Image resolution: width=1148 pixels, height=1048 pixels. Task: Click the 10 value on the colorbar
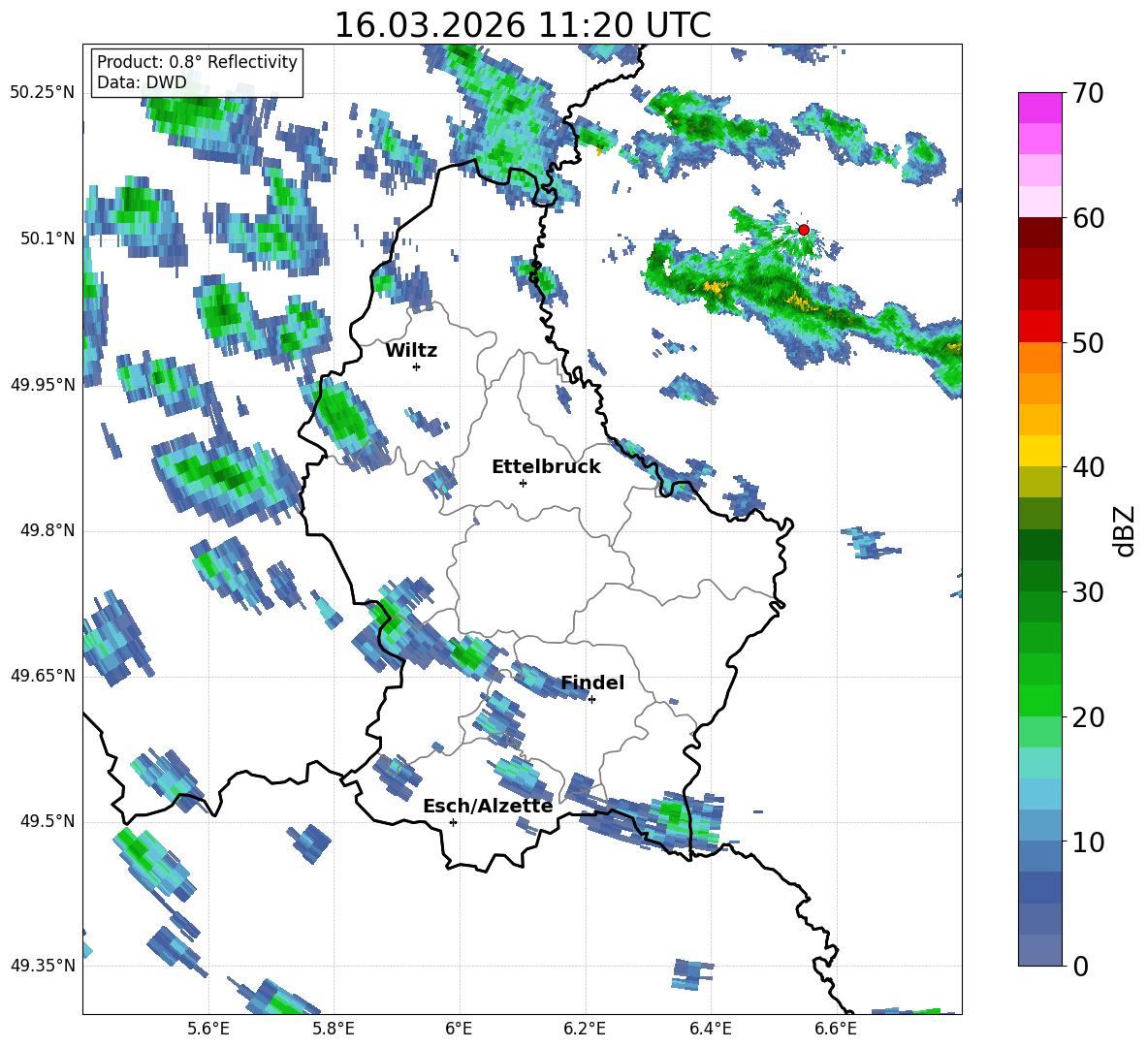pos(1088,842)
